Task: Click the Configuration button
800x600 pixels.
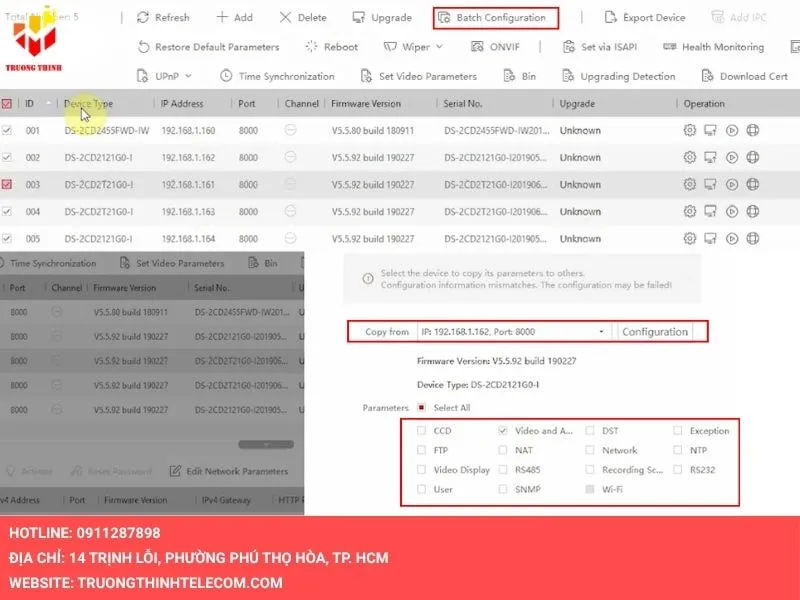Action: (655, 332)
